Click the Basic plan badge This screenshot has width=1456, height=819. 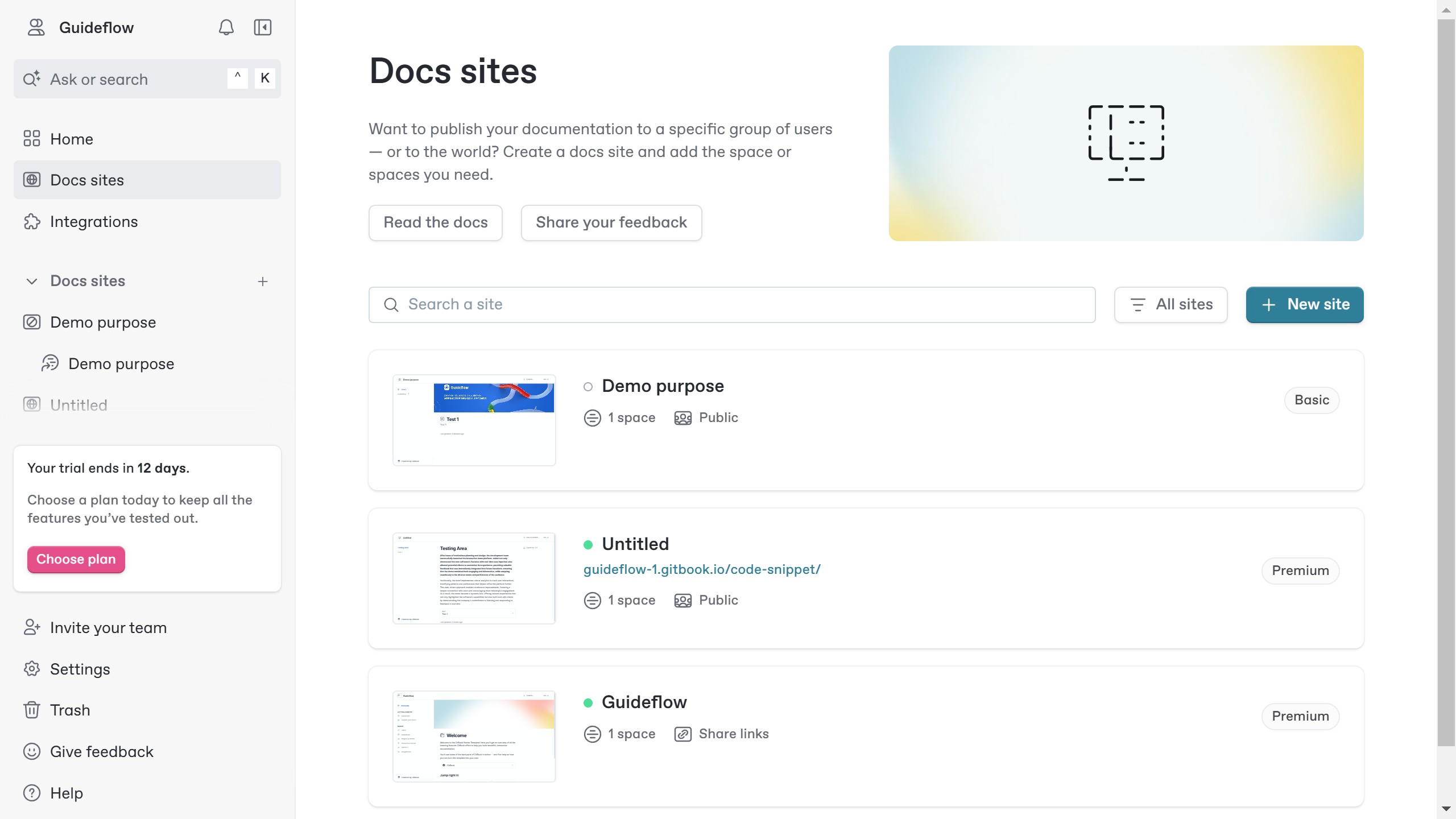pyautogui.click(x=1312, y=400)
